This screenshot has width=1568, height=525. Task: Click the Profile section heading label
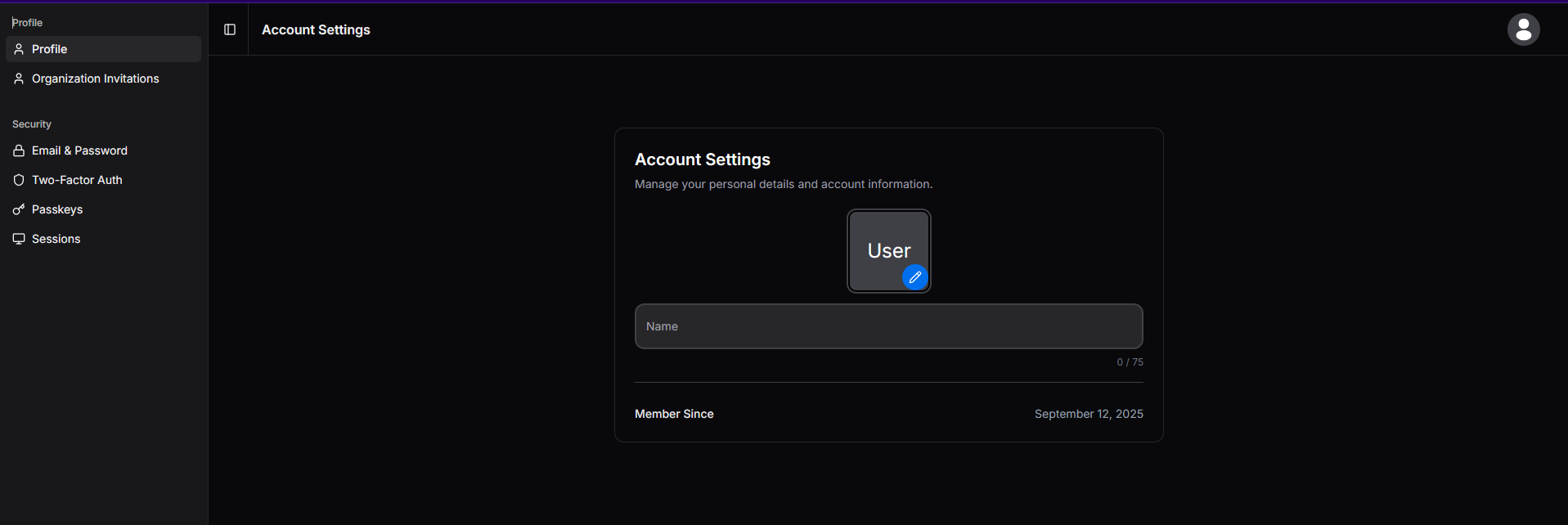pos(27,23)
